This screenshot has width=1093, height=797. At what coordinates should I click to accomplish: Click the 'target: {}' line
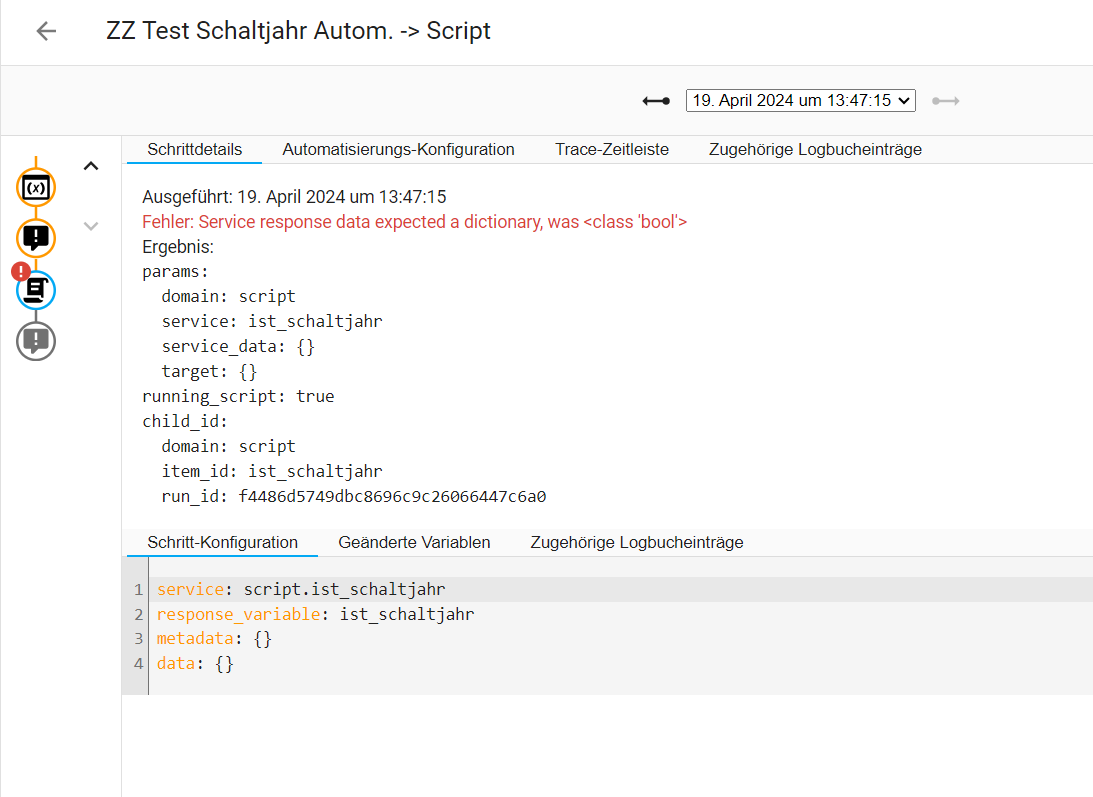209,372
